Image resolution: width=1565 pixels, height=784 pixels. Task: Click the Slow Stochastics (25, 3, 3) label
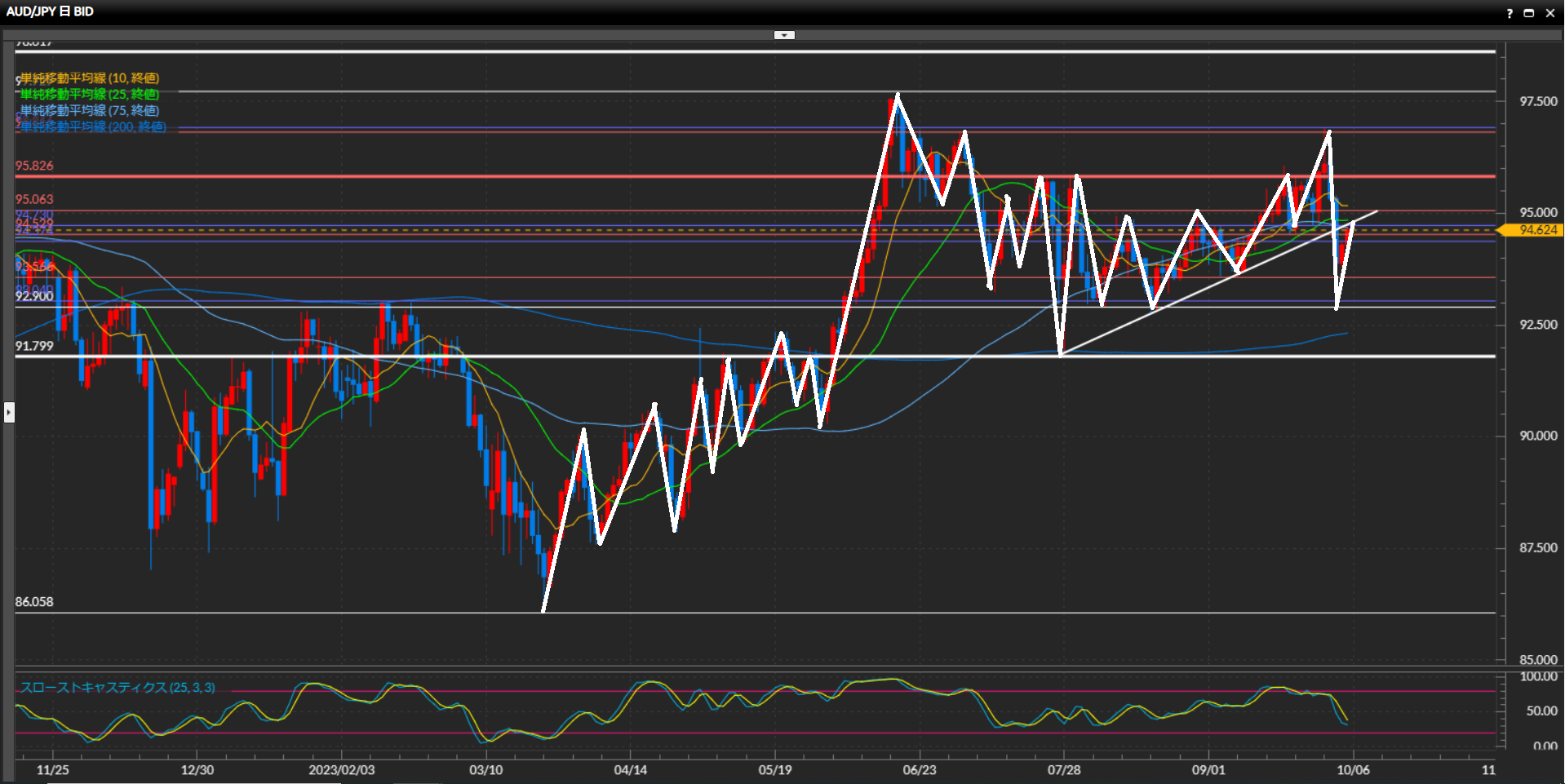pos(117,688)
